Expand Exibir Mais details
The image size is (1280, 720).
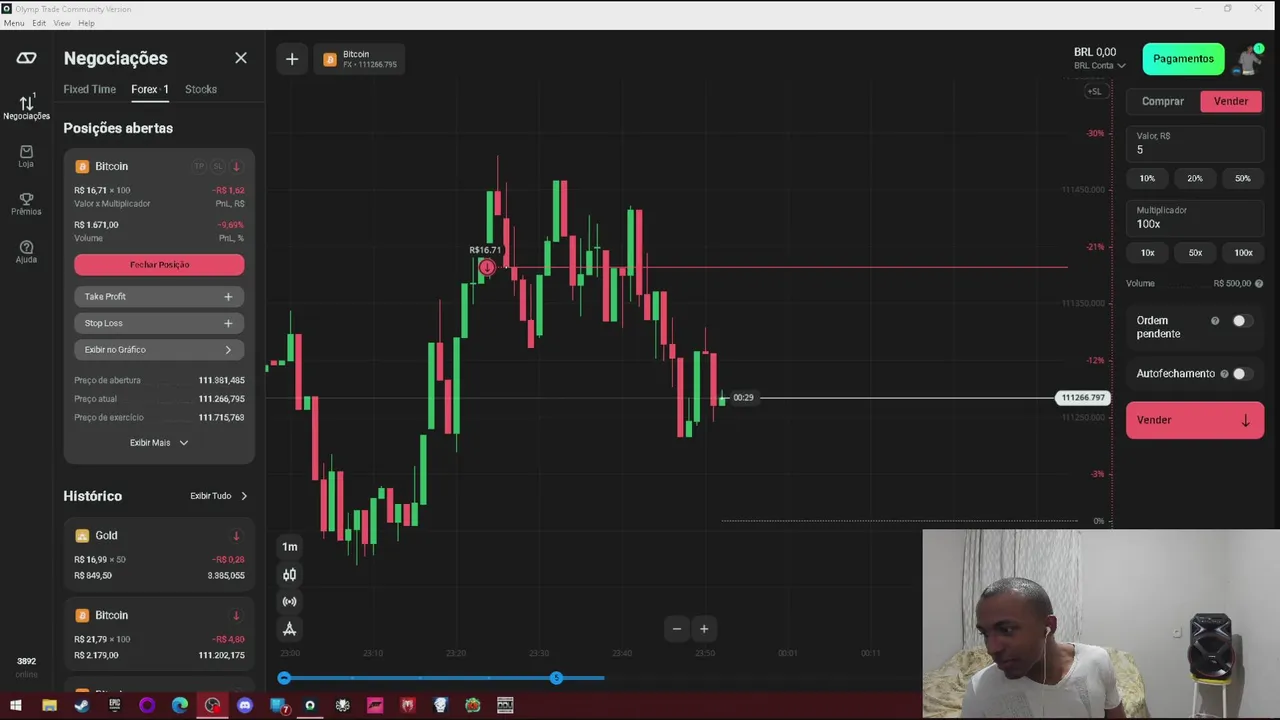(x=159, y=442)
